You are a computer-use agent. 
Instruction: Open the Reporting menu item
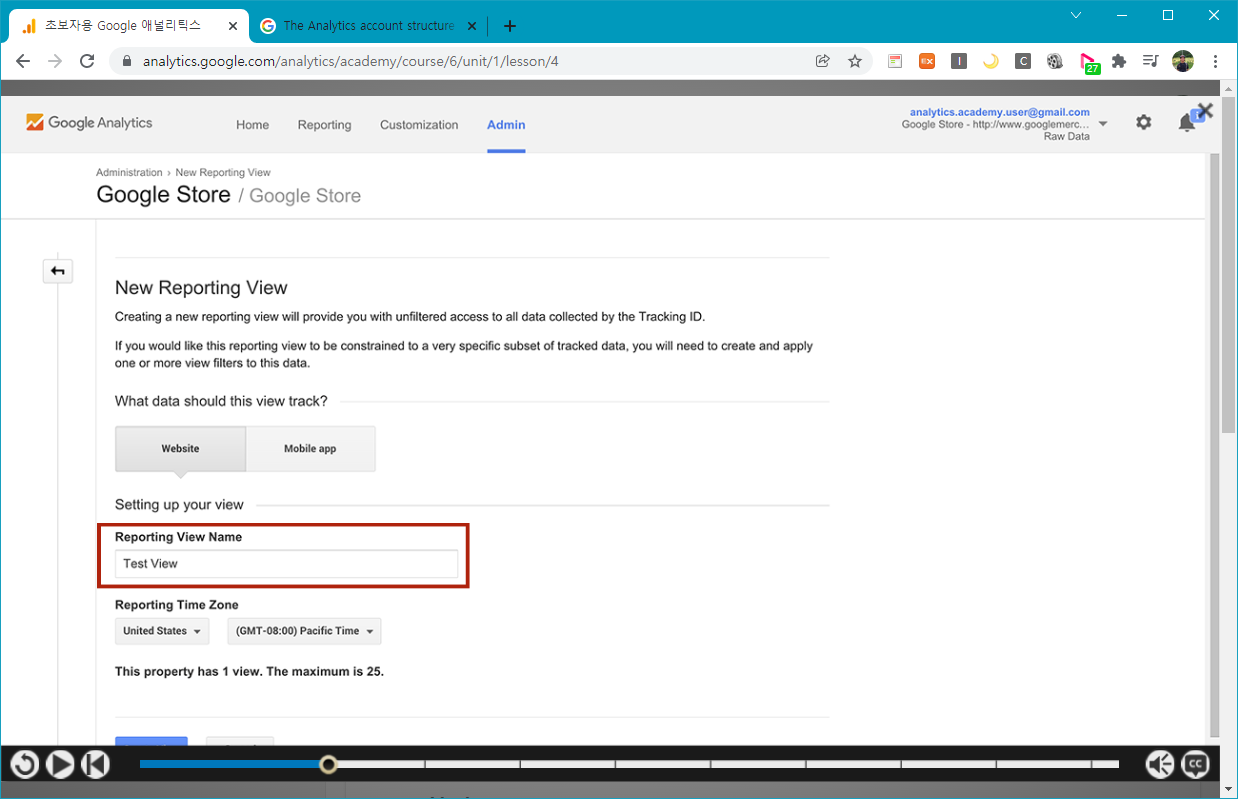pyautogui.click(x=324, y=125)
